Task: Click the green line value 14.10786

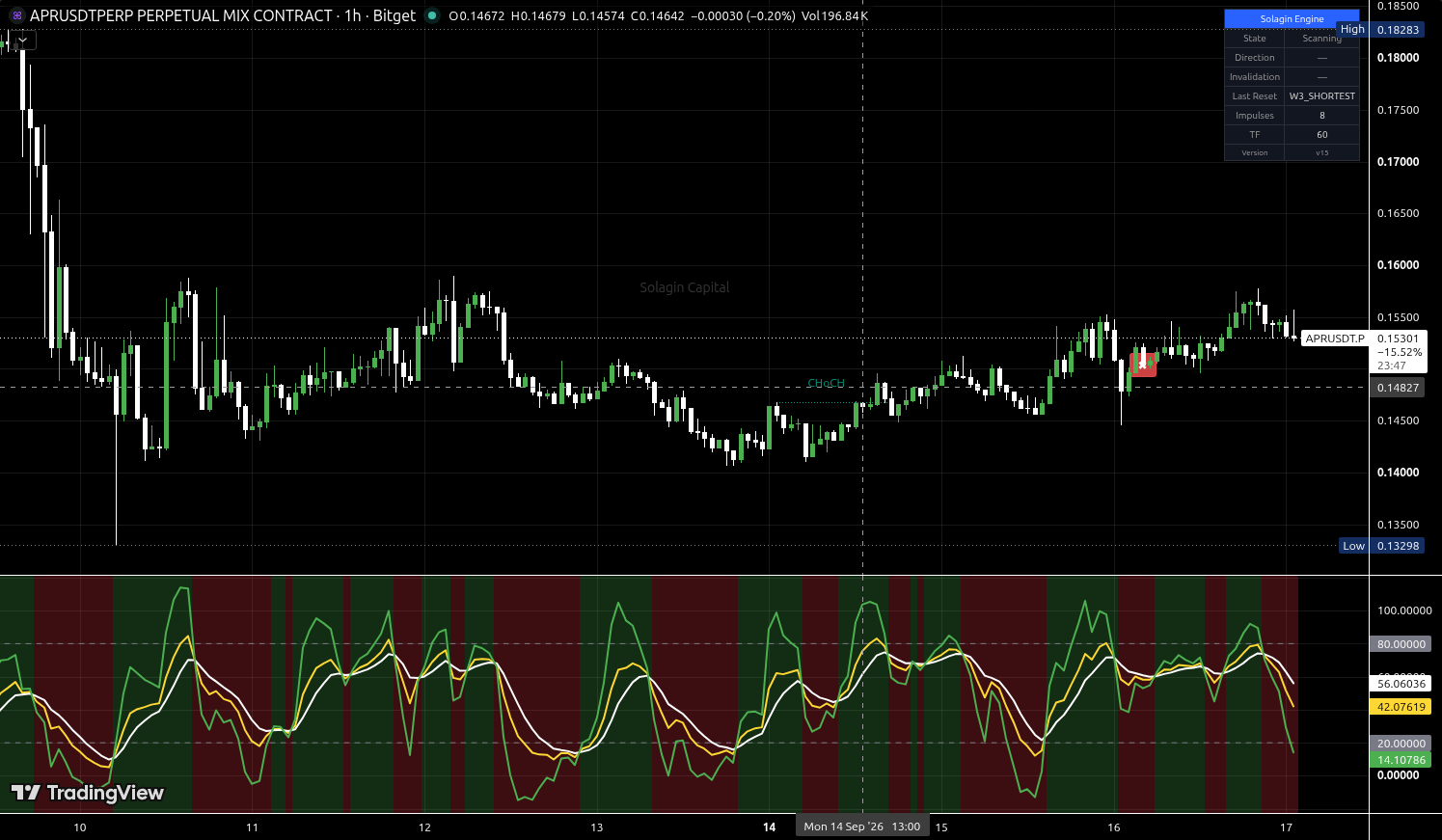Action: point(1401,760)
